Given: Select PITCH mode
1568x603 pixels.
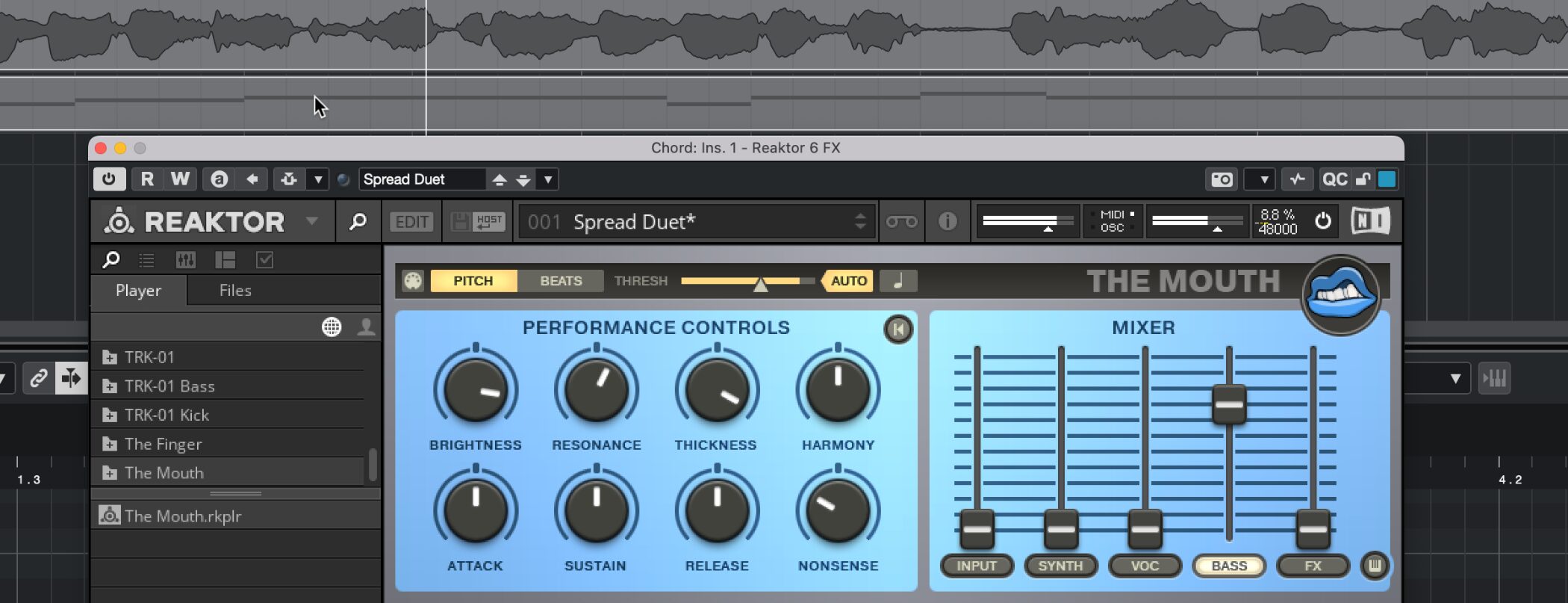Looking at the screenshot, I should click(473, 281).
